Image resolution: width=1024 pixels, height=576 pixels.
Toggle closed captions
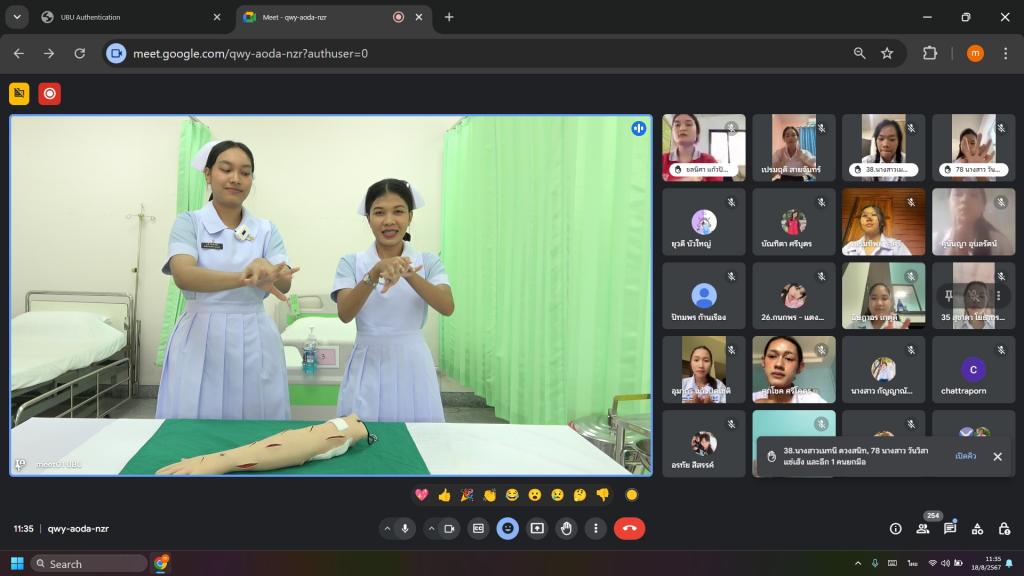[479, 528]
